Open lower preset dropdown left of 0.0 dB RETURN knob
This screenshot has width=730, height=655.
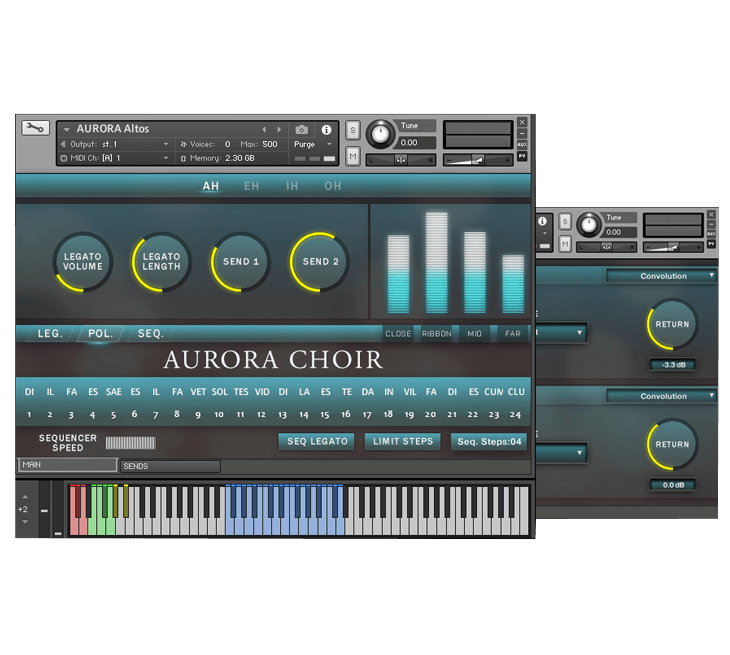tap(561, 453)
